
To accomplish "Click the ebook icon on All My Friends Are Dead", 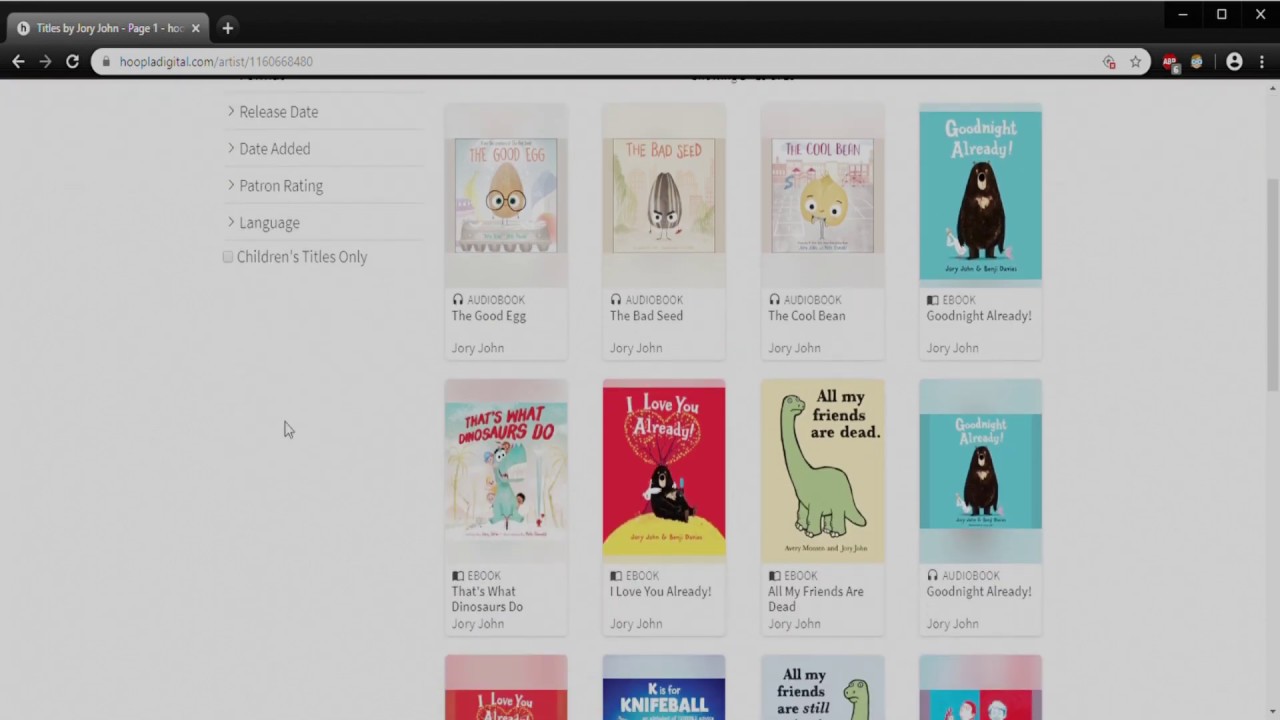I will click(774, 576).
